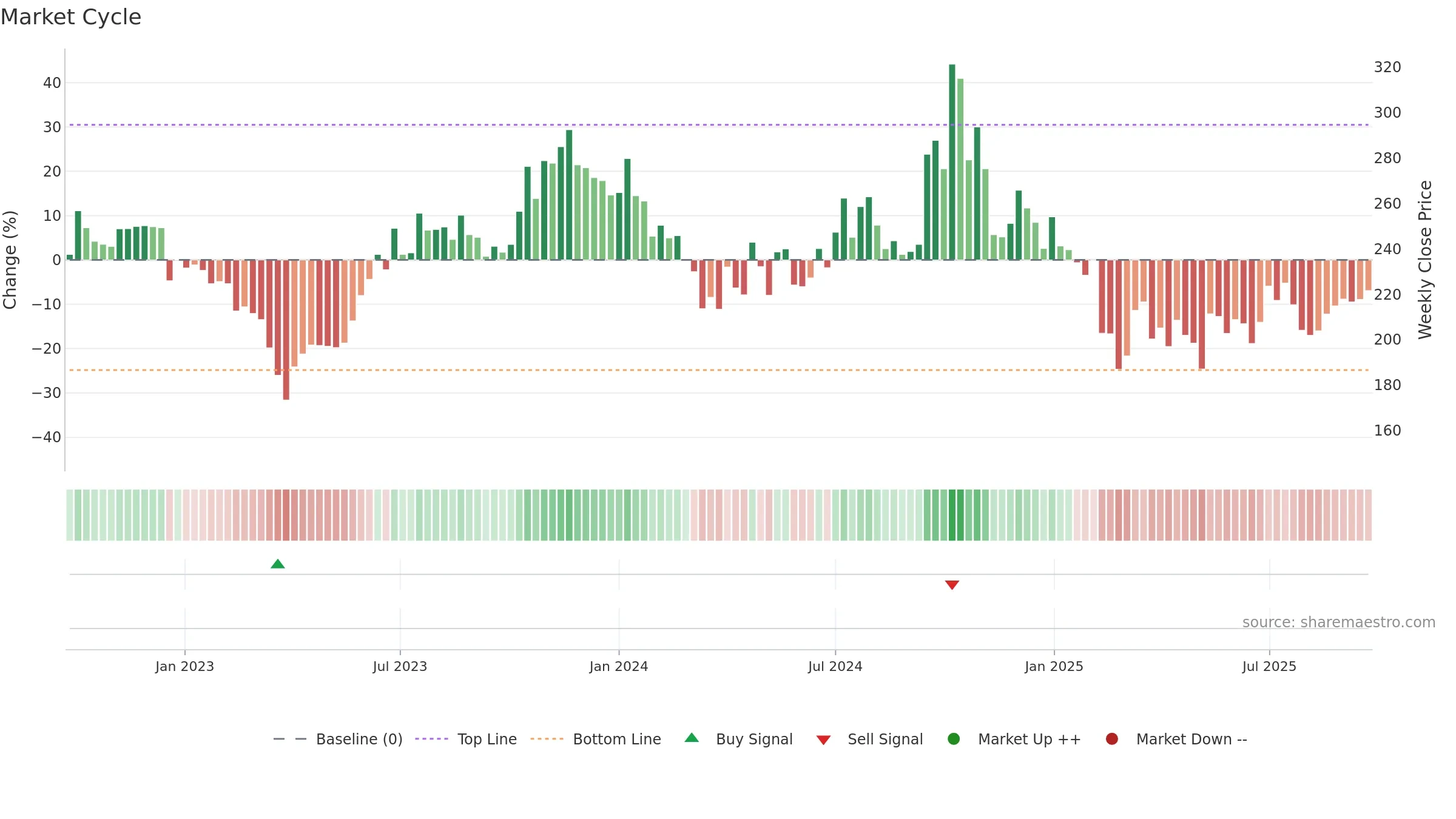Viewport: 1456px width, 819px height.
Task: Click the 40 change tick label
Action: 52,83
